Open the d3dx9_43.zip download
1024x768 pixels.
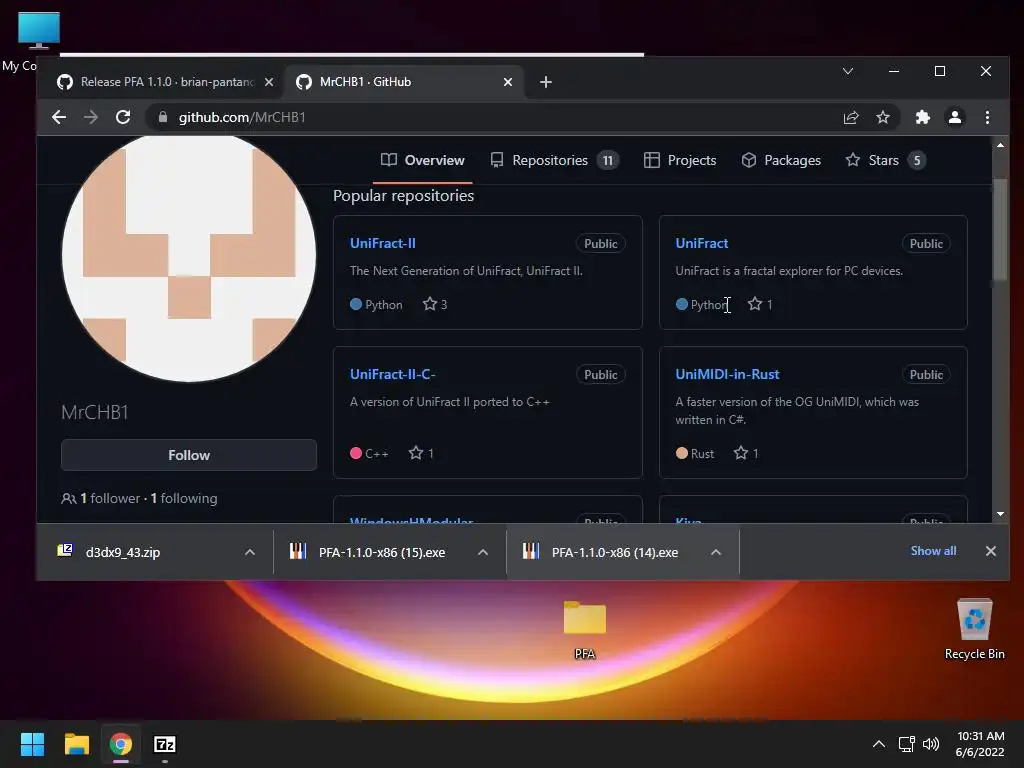[x=123, y=552]
